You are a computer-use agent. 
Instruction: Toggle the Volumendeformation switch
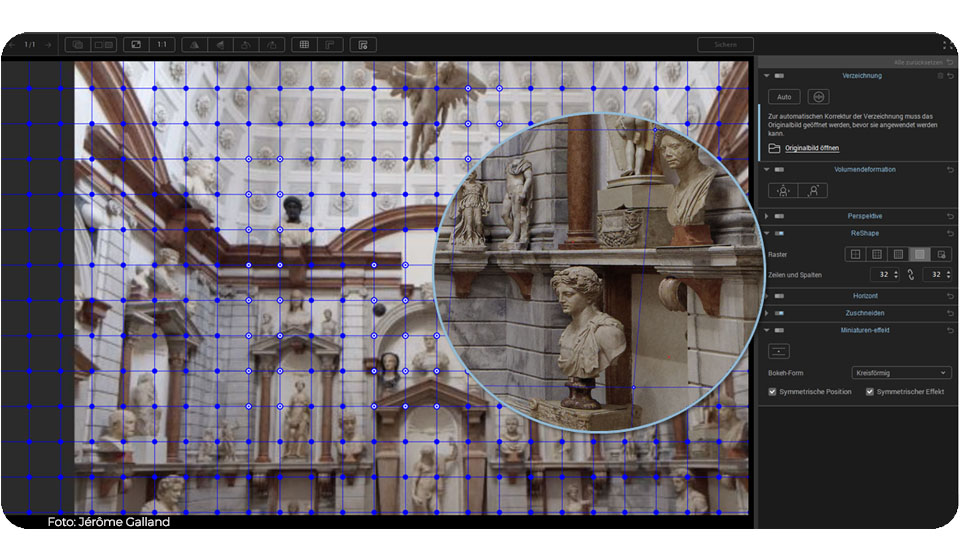pos(779,170)
